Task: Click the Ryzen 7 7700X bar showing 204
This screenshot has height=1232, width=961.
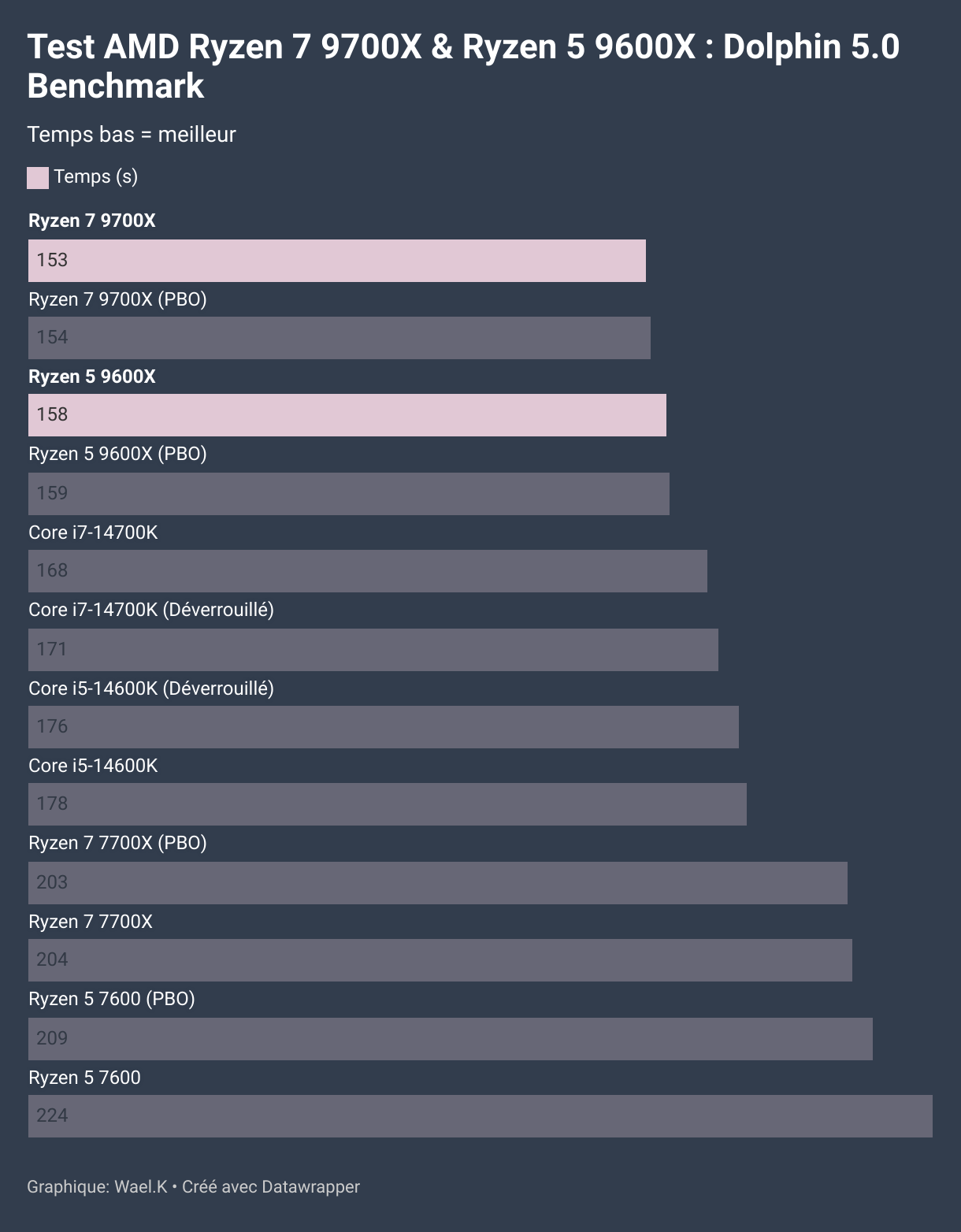Action: click(440, 960)
